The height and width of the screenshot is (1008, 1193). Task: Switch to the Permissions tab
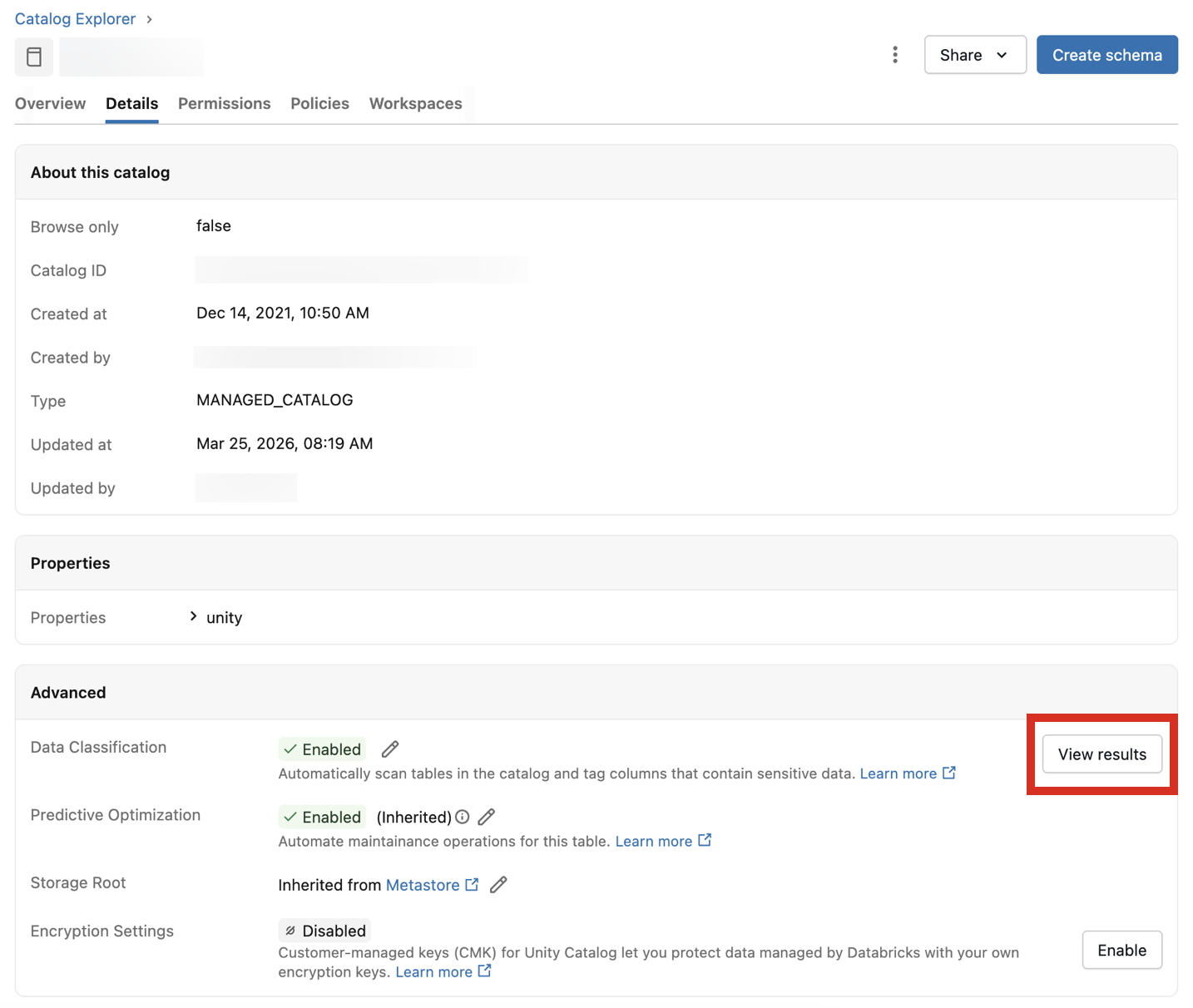click(x=224, y=103)
